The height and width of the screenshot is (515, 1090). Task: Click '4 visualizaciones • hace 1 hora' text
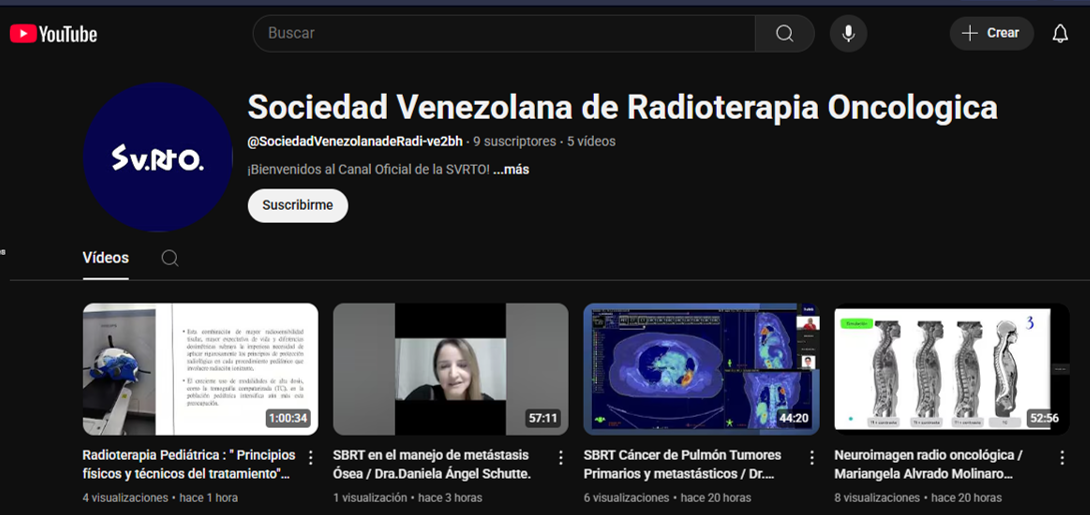[x=161, y=498]
